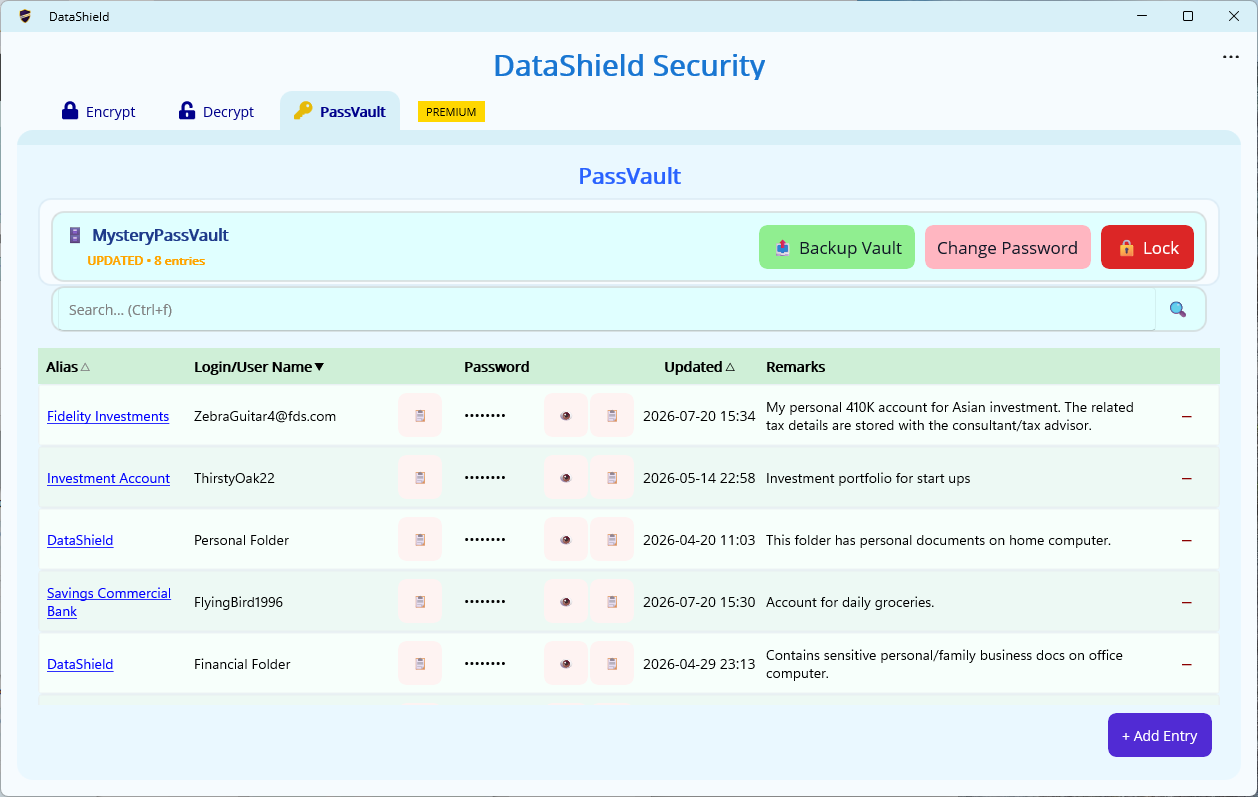
Task: Remove the Investment Account entry
Action: tap(1187, 478)
